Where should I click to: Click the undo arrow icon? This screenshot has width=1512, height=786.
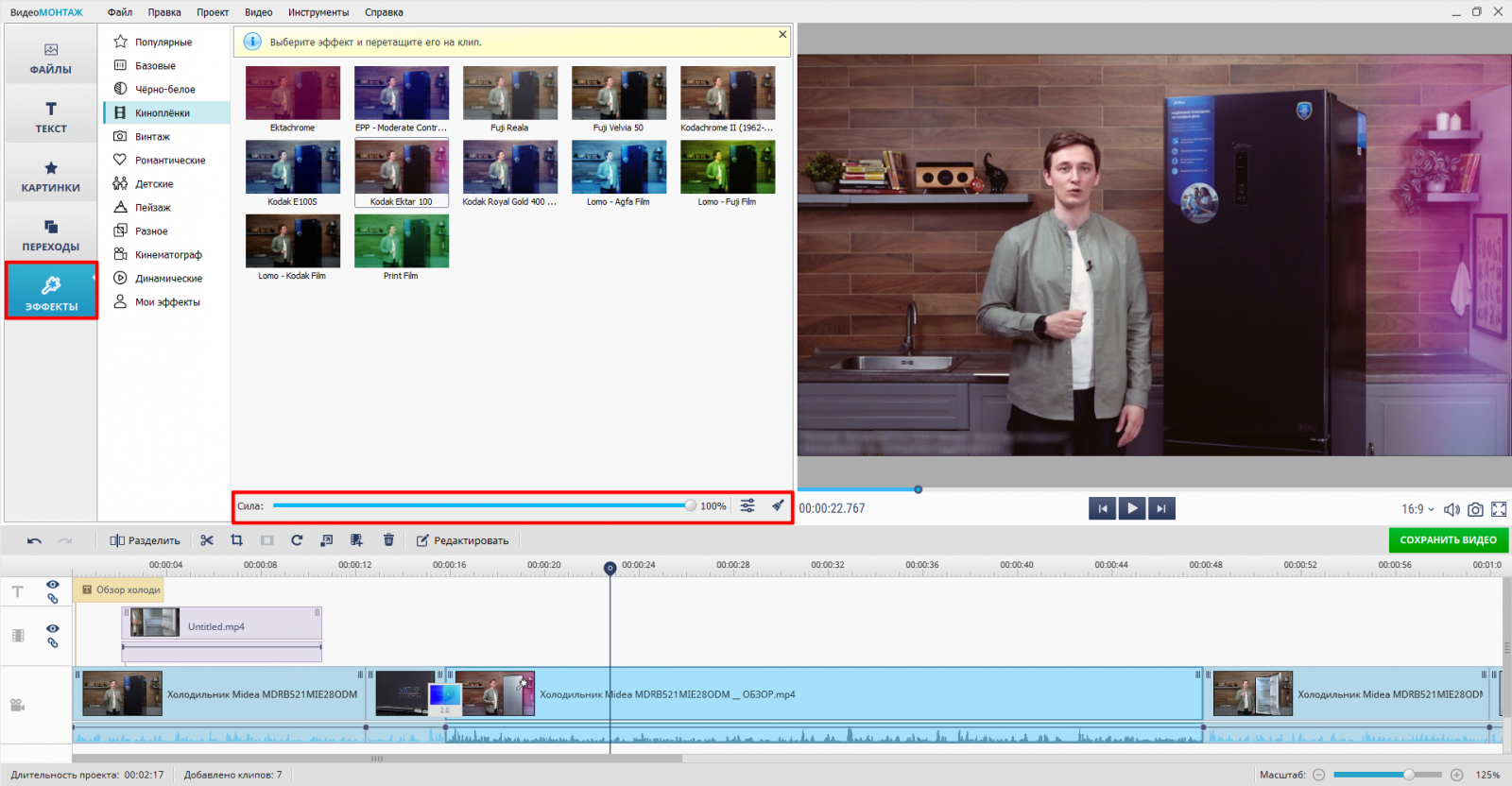tap(34, 540)
